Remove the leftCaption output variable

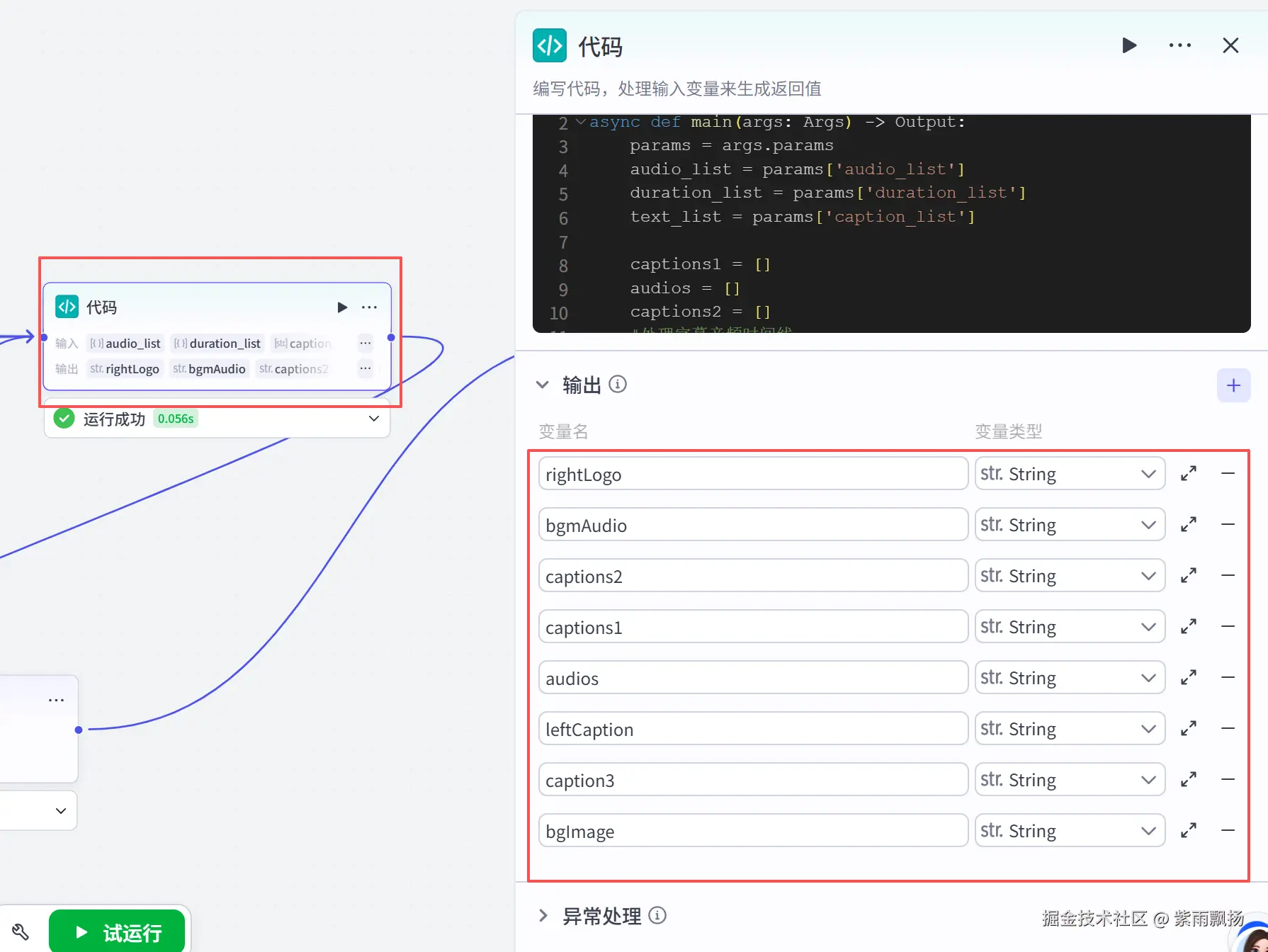click(x=1228, y=728)
